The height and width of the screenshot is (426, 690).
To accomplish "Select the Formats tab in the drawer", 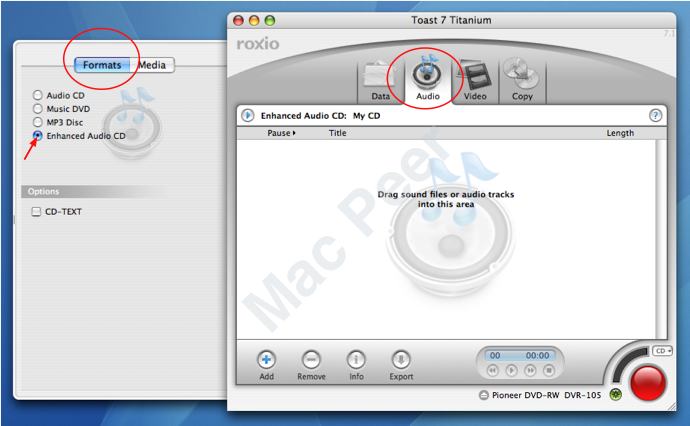I will (x=102, y=65).
